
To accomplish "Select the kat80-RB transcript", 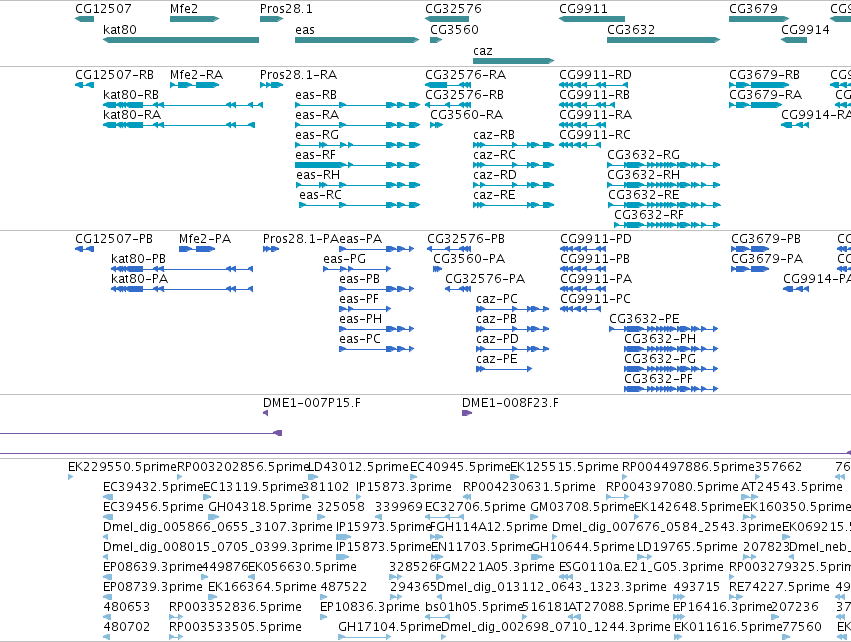I will (x=183, y=105).
